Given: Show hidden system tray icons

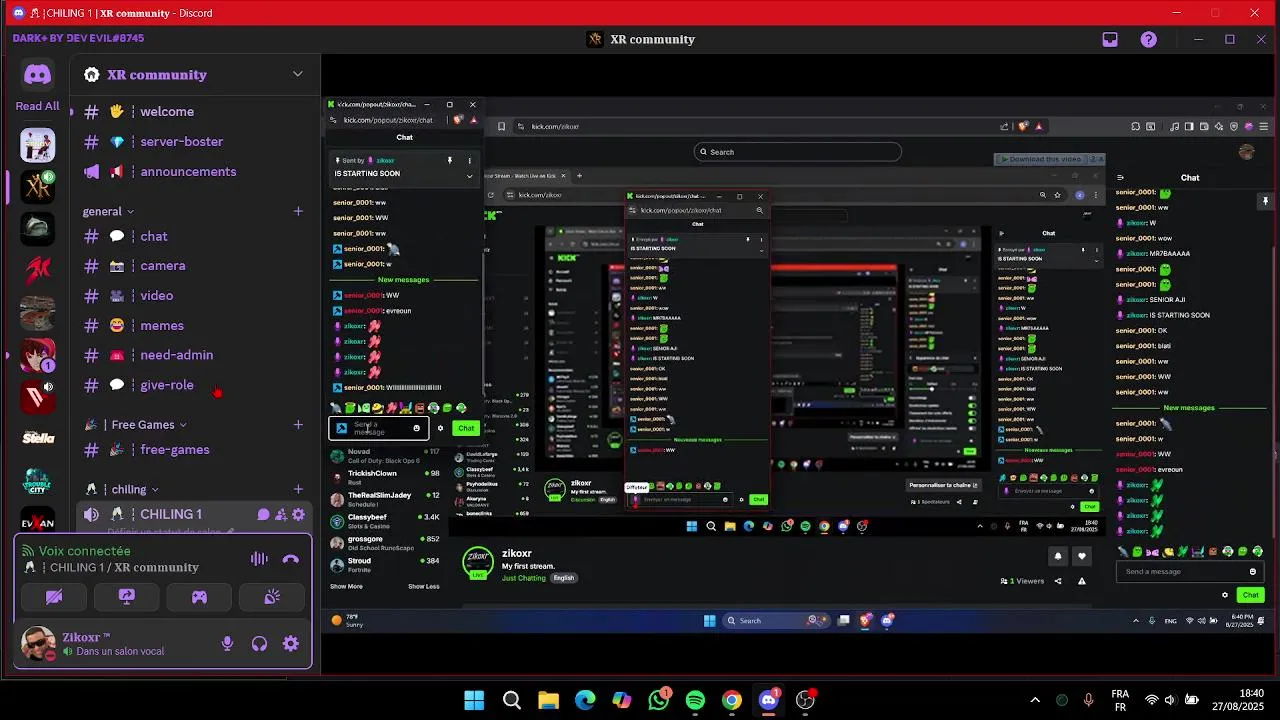Looking at the screenshot, I should click(x=1035, y=700).
